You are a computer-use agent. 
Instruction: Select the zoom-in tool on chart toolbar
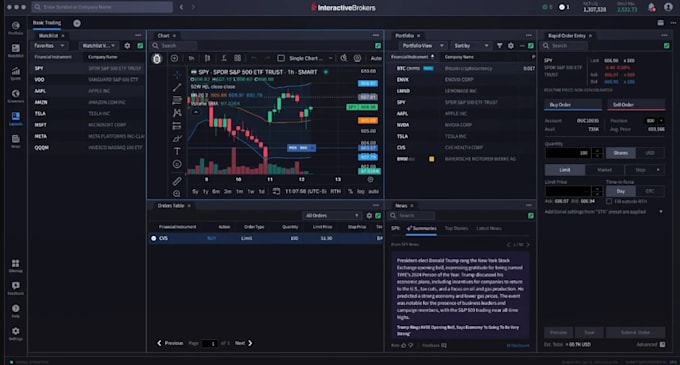pos(177,193)
